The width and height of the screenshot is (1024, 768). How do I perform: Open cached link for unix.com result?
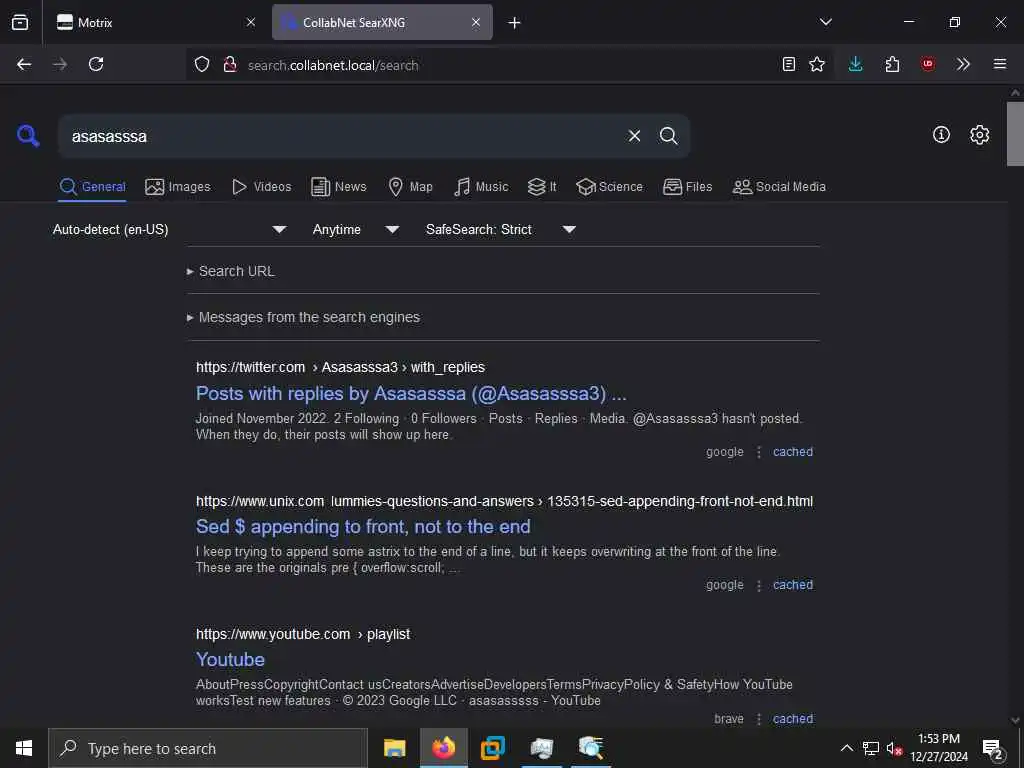(793, 585)
